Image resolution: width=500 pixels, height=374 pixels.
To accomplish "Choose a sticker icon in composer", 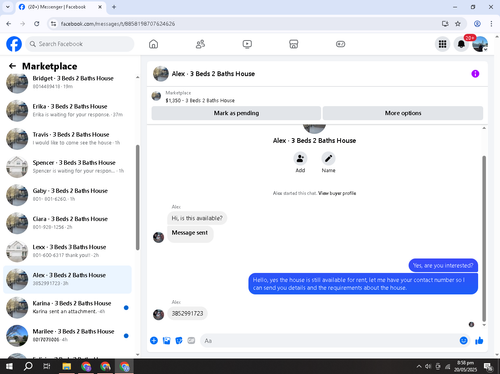I will point(179,340).
